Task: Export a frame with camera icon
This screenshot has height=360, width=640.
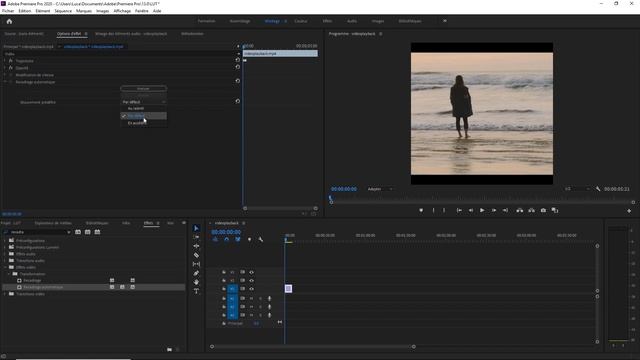Action: pyautogui.click(x=543, y=210)
